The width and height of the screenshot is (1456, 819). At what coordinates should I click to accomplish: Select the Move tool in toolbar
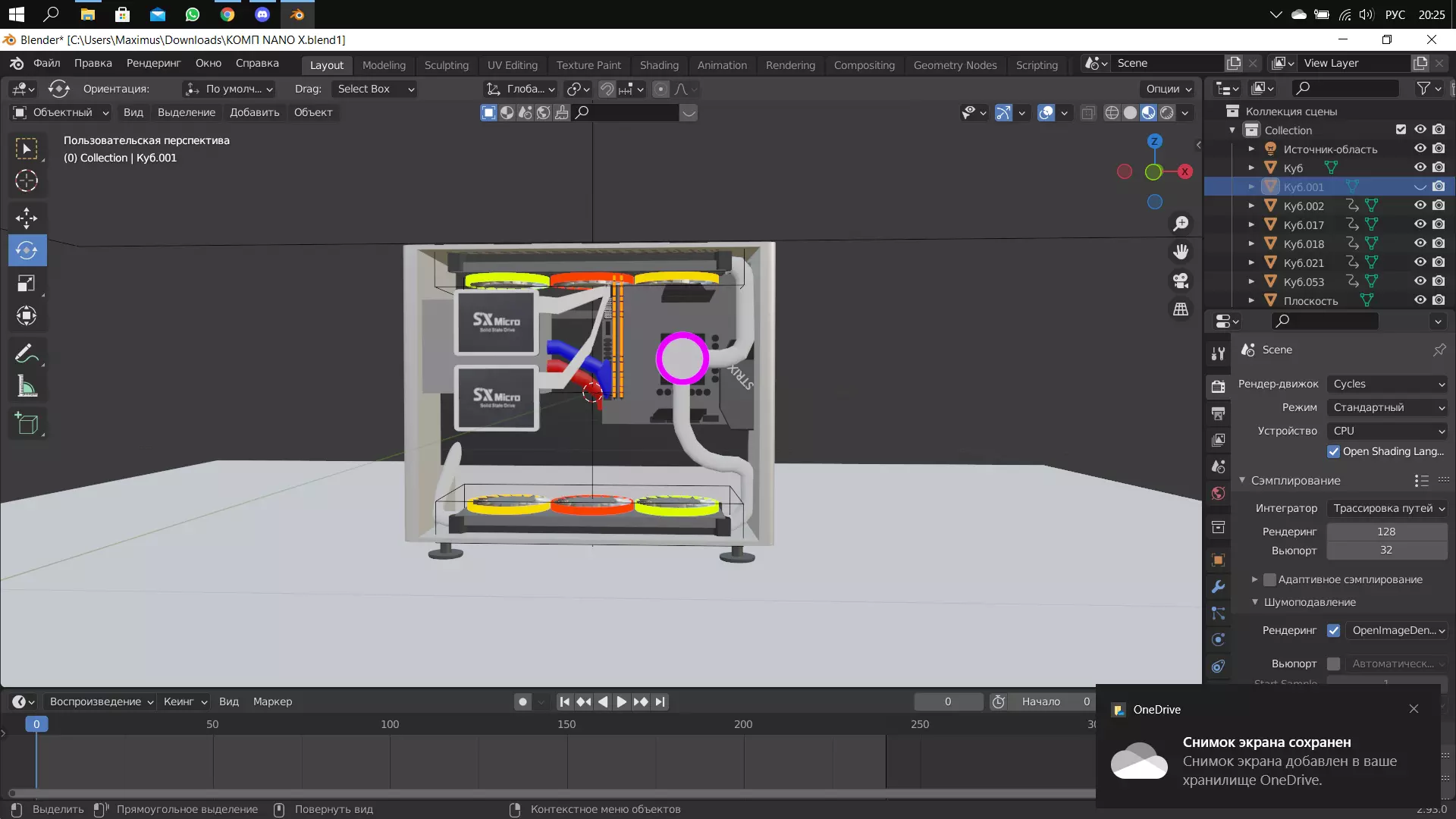27,218
